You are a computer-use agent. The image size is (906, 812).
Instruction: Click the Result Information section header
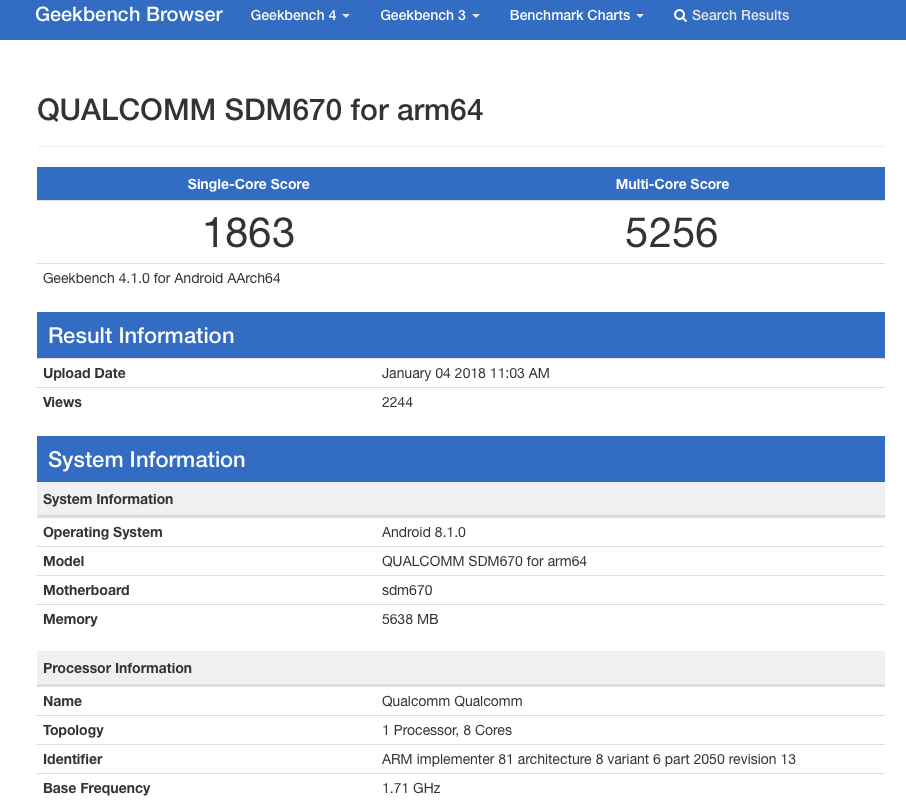pos(461,335)
